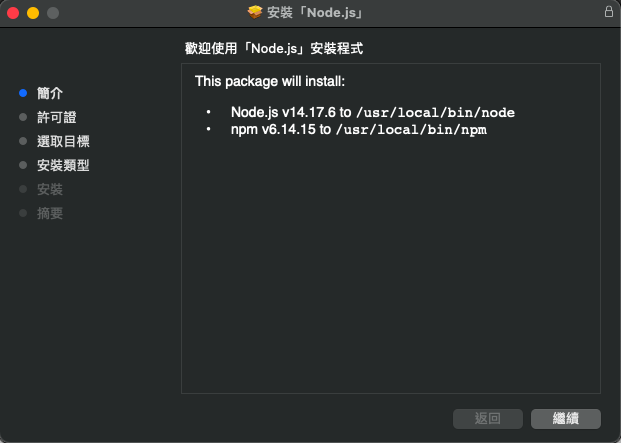The height and width of the screenshot is (443, 621).
Task: Select the 安裝類型 step label
Action: (x=63, y=165)
